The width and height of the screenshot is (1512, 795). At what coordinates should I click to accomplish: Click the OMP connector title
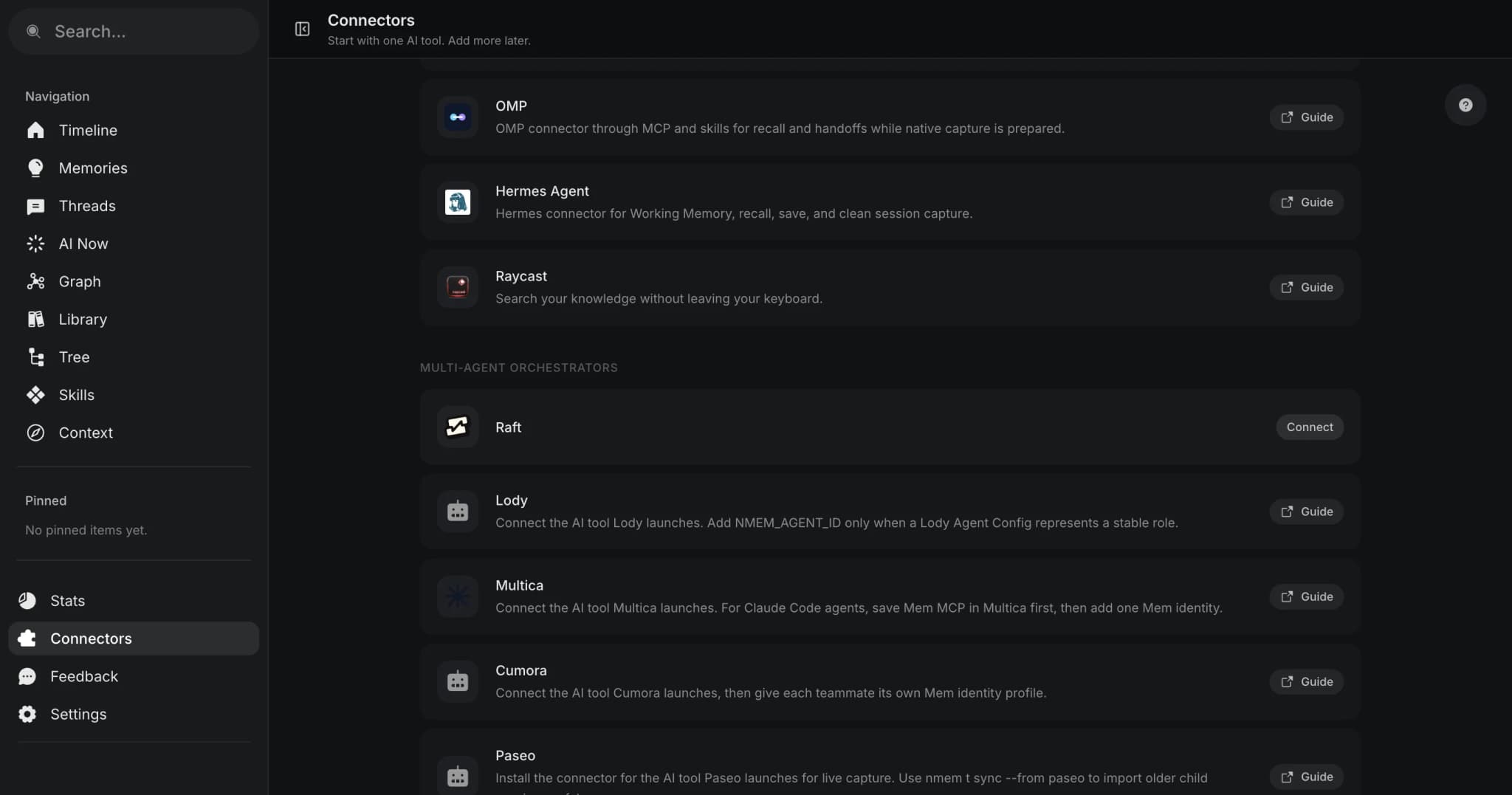tap(511, 106)
